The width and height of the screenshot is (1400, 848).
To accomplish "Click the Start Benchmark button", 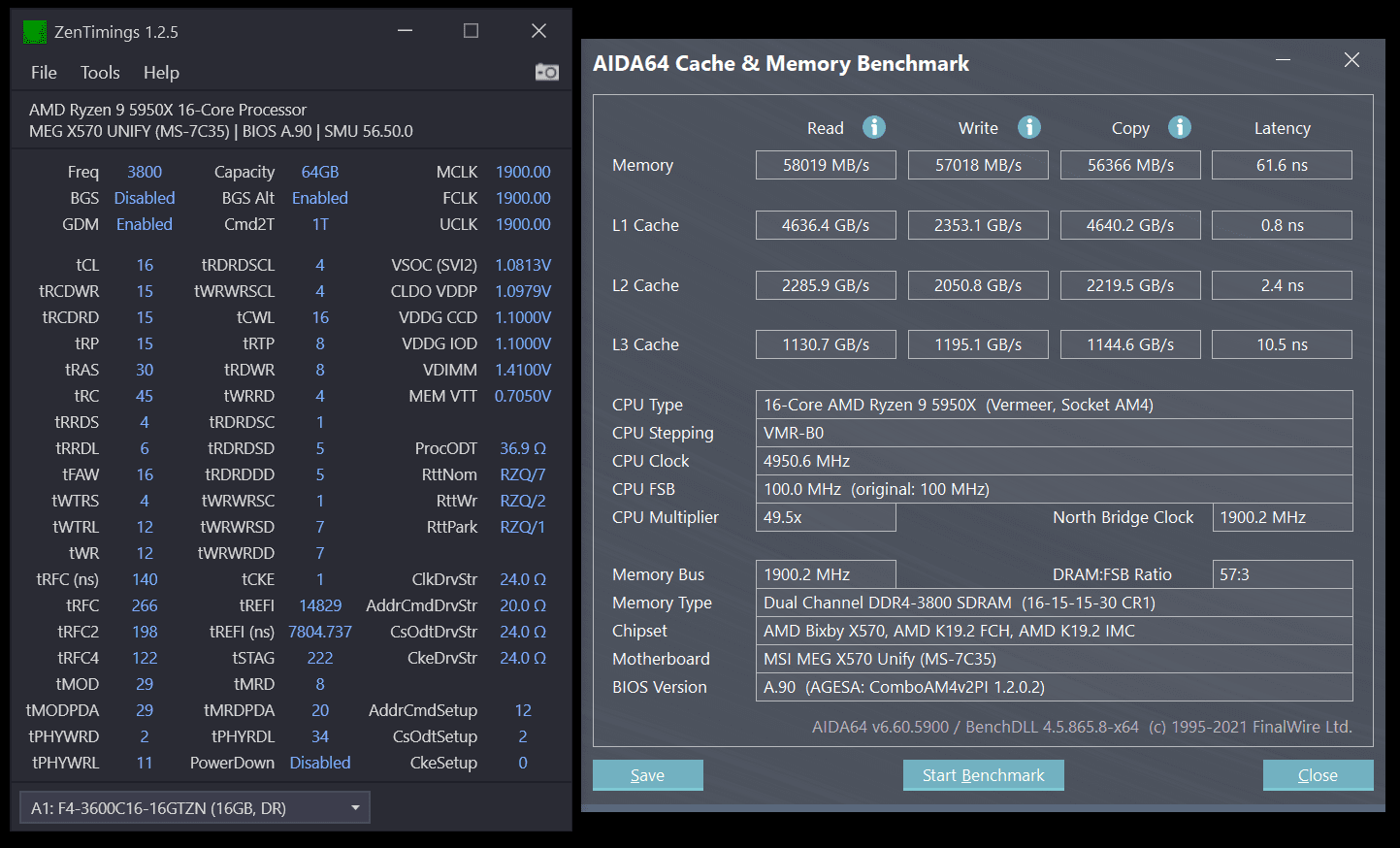I will point(983,775).
